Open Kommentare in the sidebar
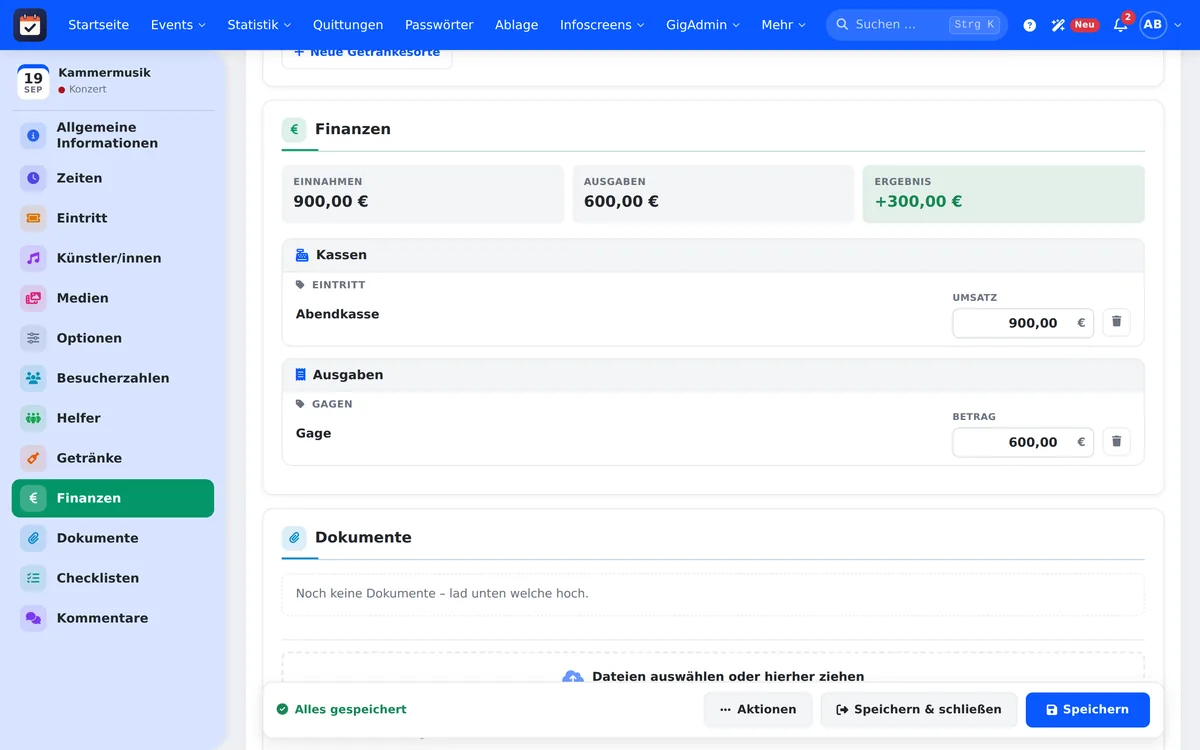The width and height of the screenshot is (1200, 750). (113, 618)
